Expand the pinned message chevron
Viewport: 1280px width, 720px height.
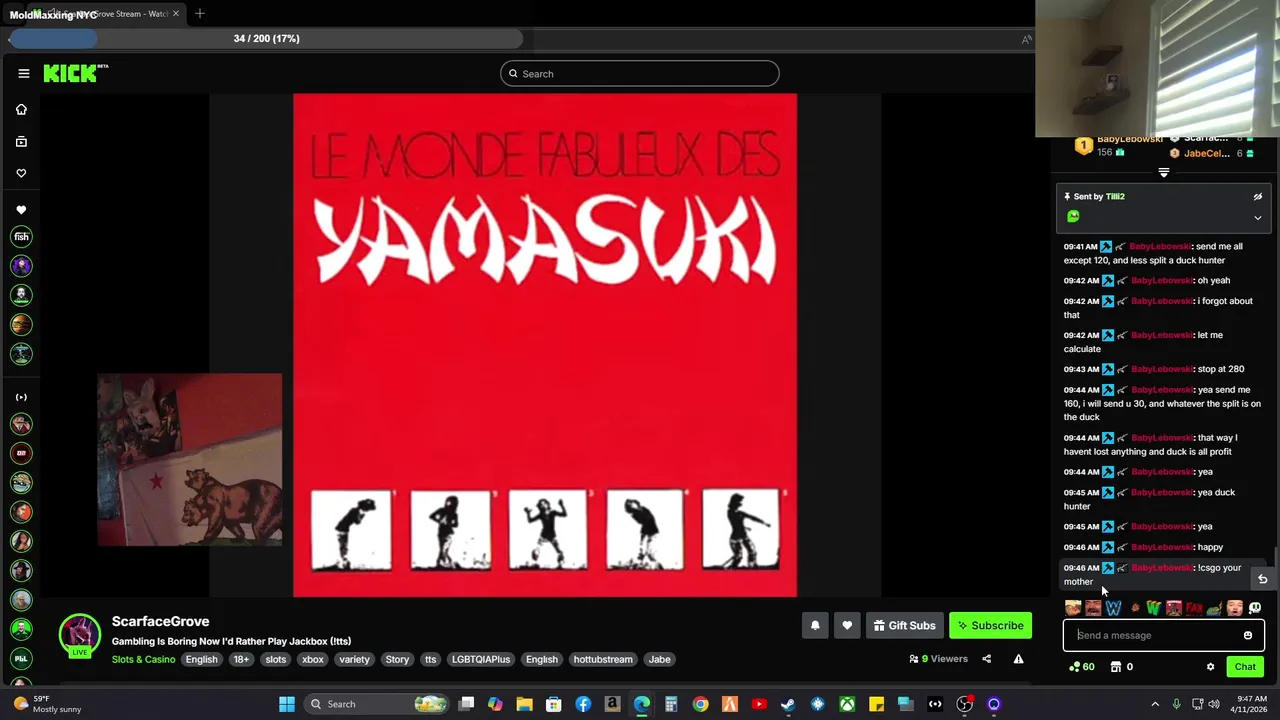[1258, 218]
